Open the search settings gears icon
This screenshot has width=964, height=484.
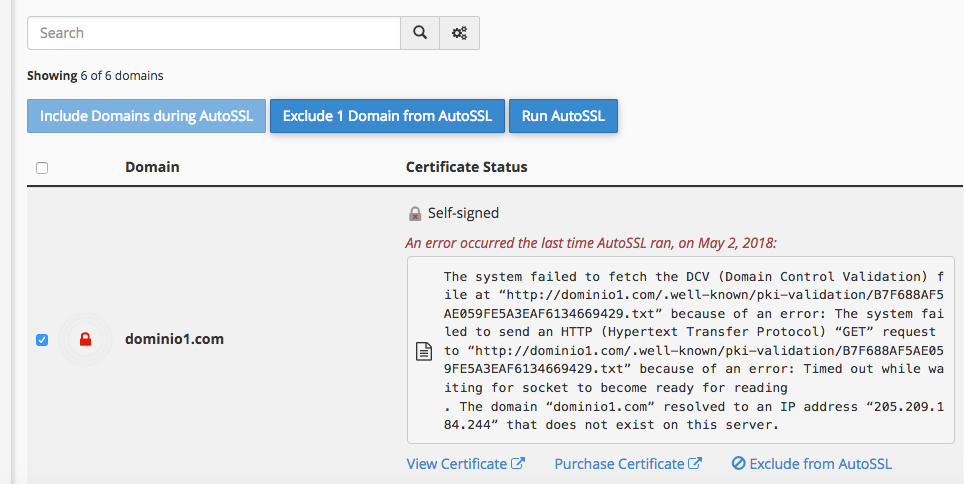[460, 33]
